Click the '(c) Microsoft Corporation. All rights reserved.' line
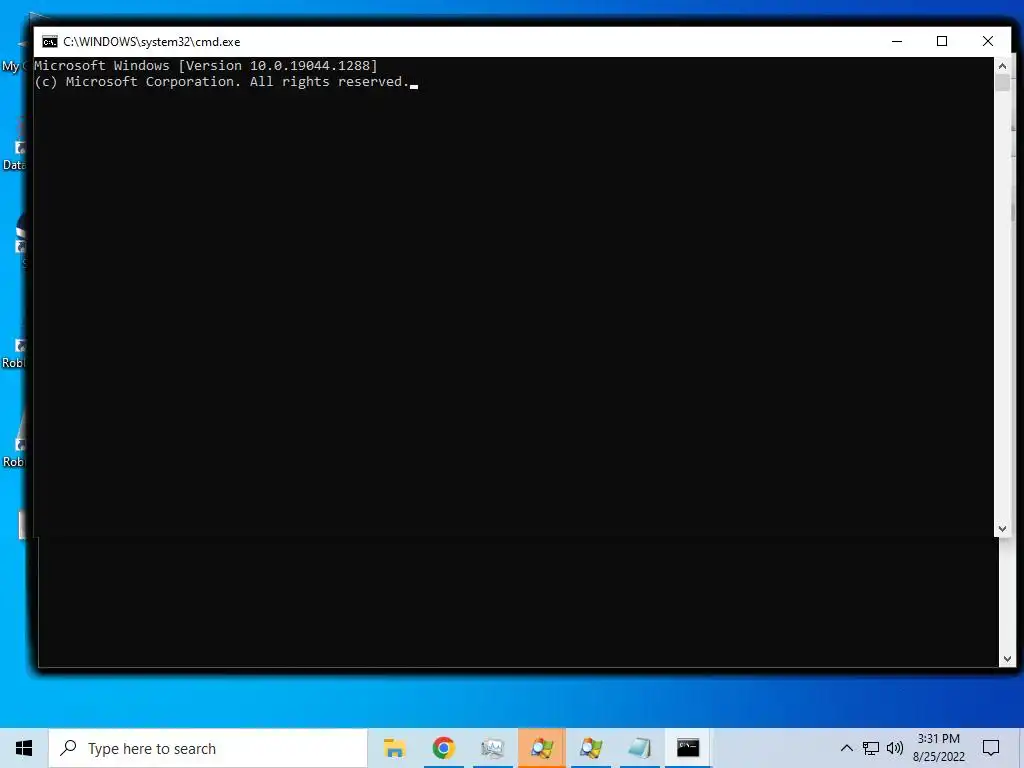Screen dimensions: 1024x768 tap(221, 82)
